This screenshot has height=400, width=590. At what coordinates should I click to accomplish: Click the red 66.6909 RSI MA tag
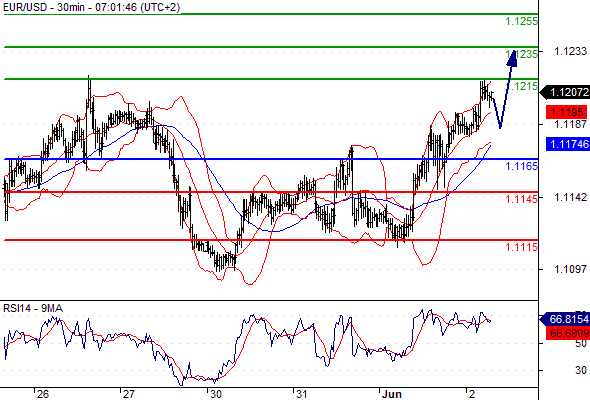tap(568, 333)
